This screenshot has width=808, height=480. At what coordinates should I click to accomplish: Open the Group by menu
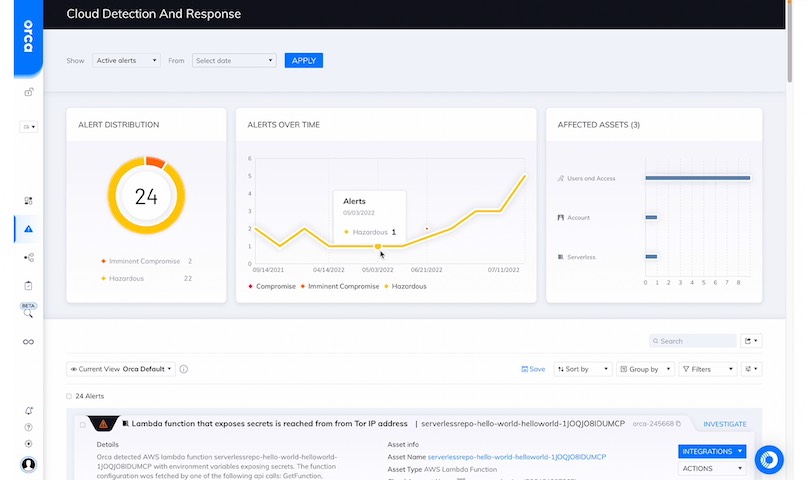(x=644, y=369)
